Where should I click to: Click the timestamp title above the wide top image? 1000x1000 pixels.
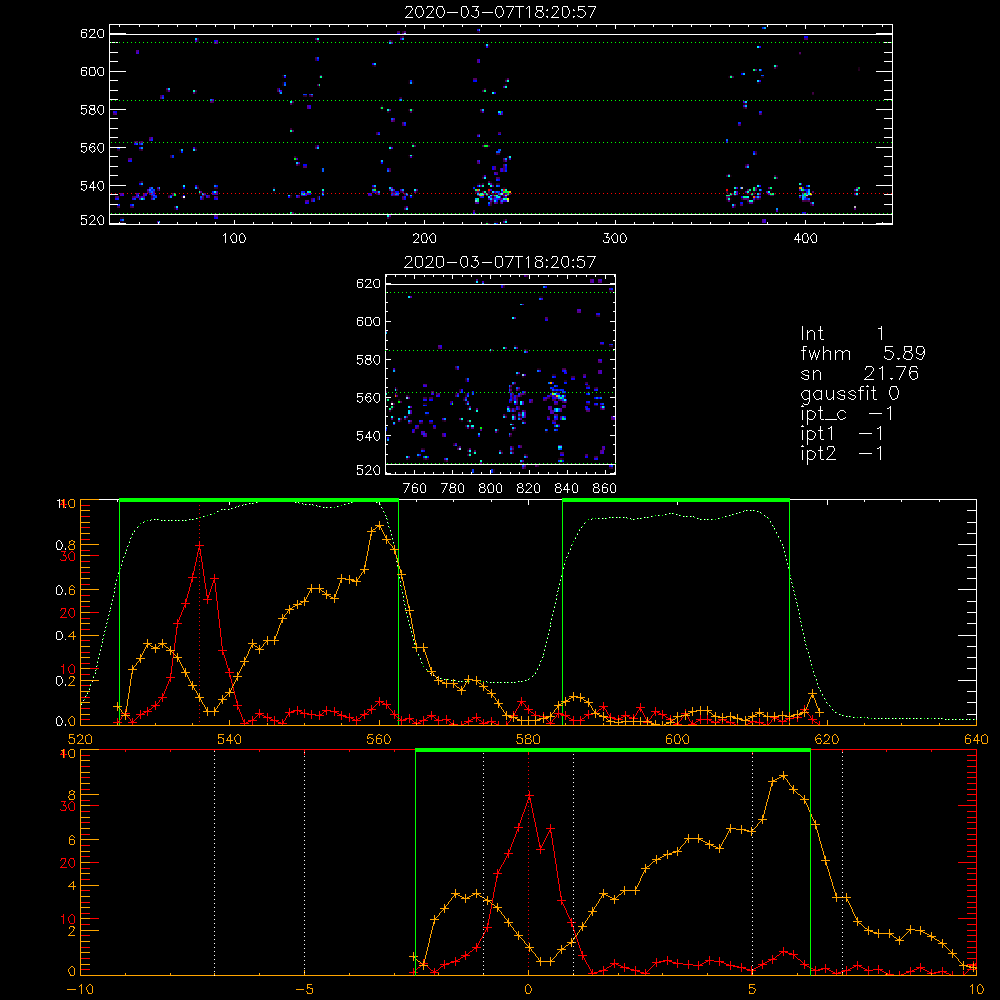[x=500, y=11]
